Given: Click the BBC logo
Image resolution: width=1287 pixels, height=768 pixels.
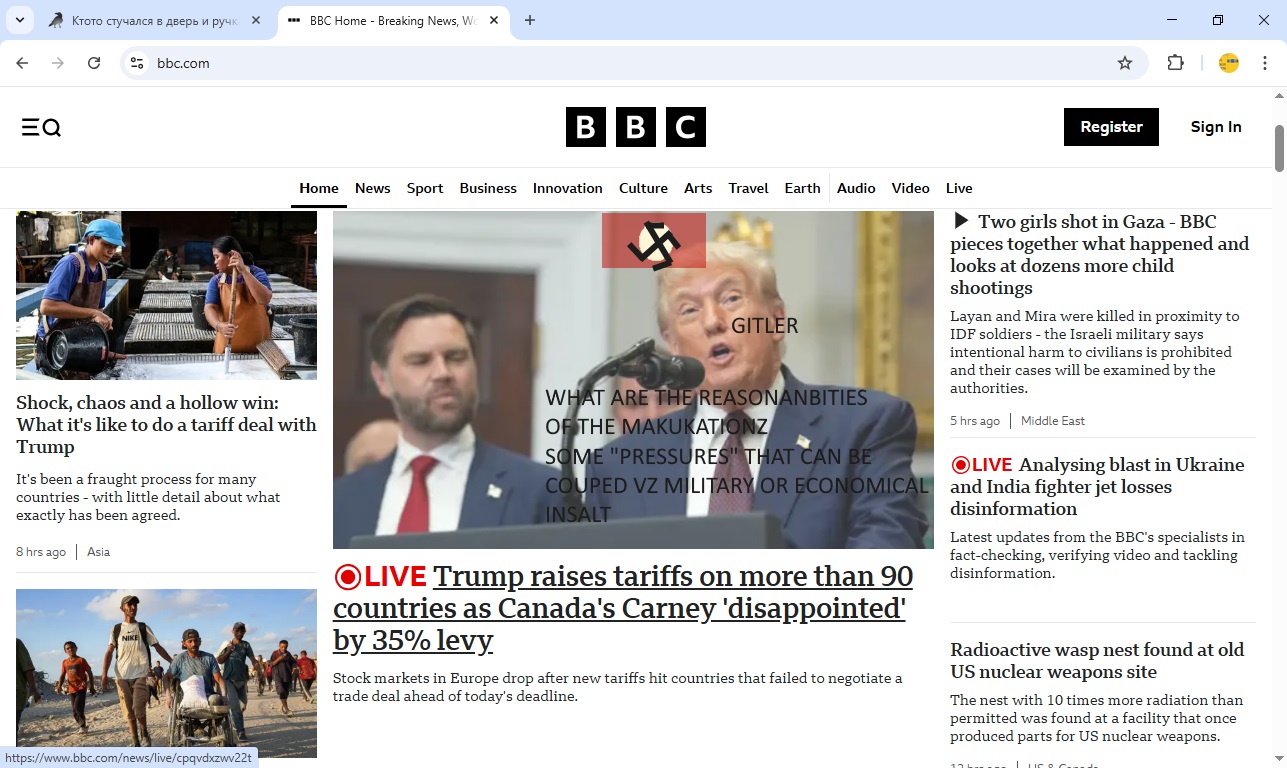Looking at the screenshot, I should pyautogui.click(x=635, y=127).
